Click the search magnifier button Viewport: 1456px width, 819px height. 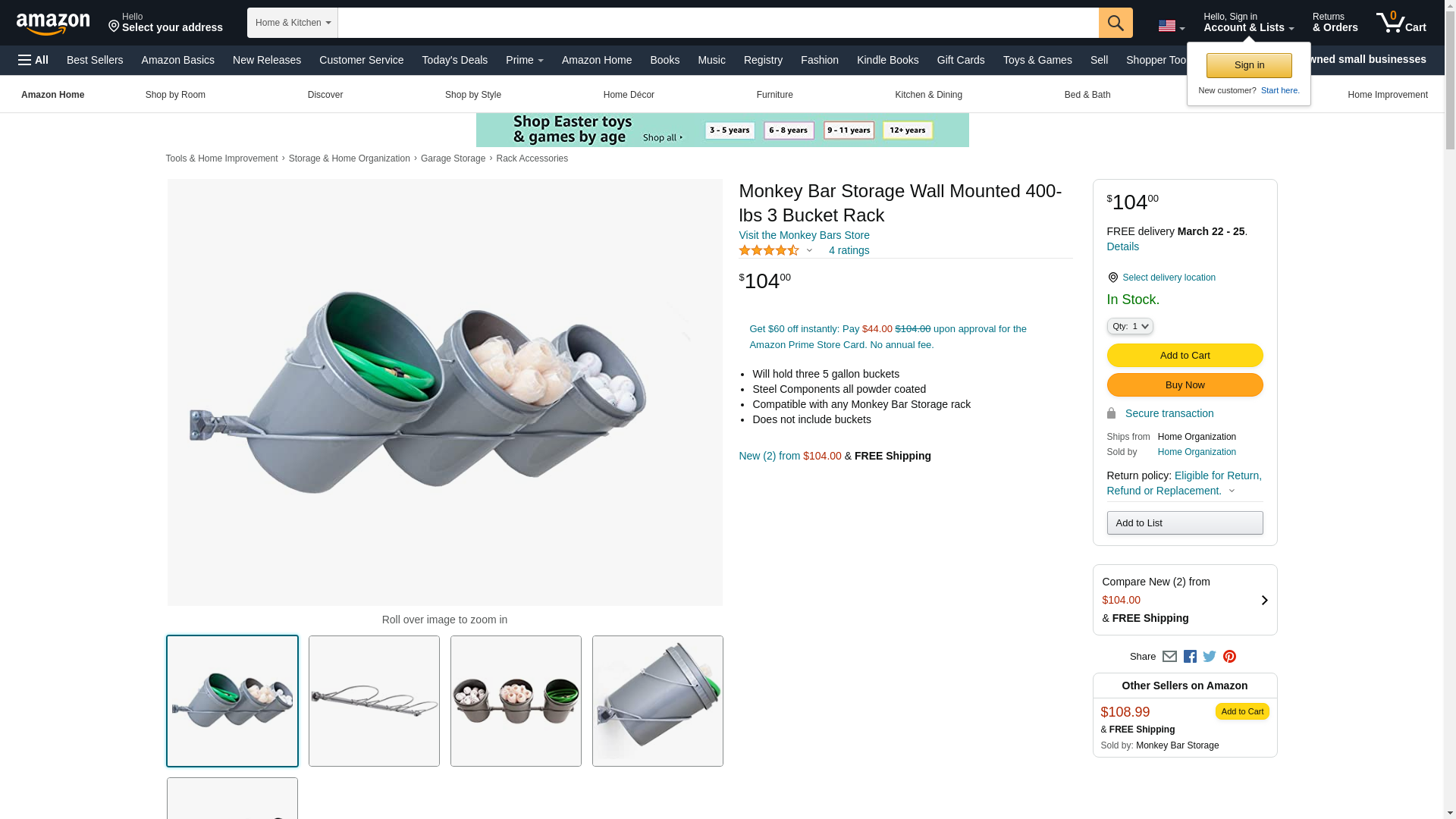1116,23
